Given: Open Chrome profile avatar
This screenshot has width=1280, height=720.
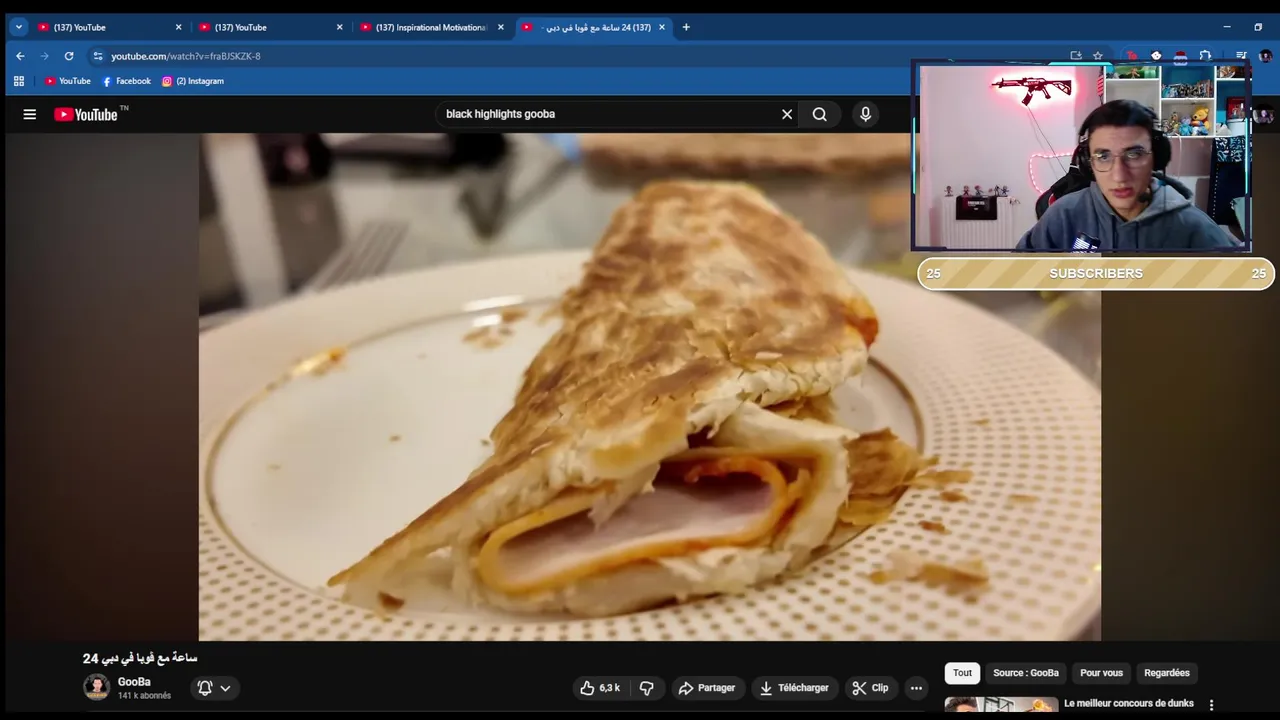Looking at the screenshot, I should (1265, 56).
